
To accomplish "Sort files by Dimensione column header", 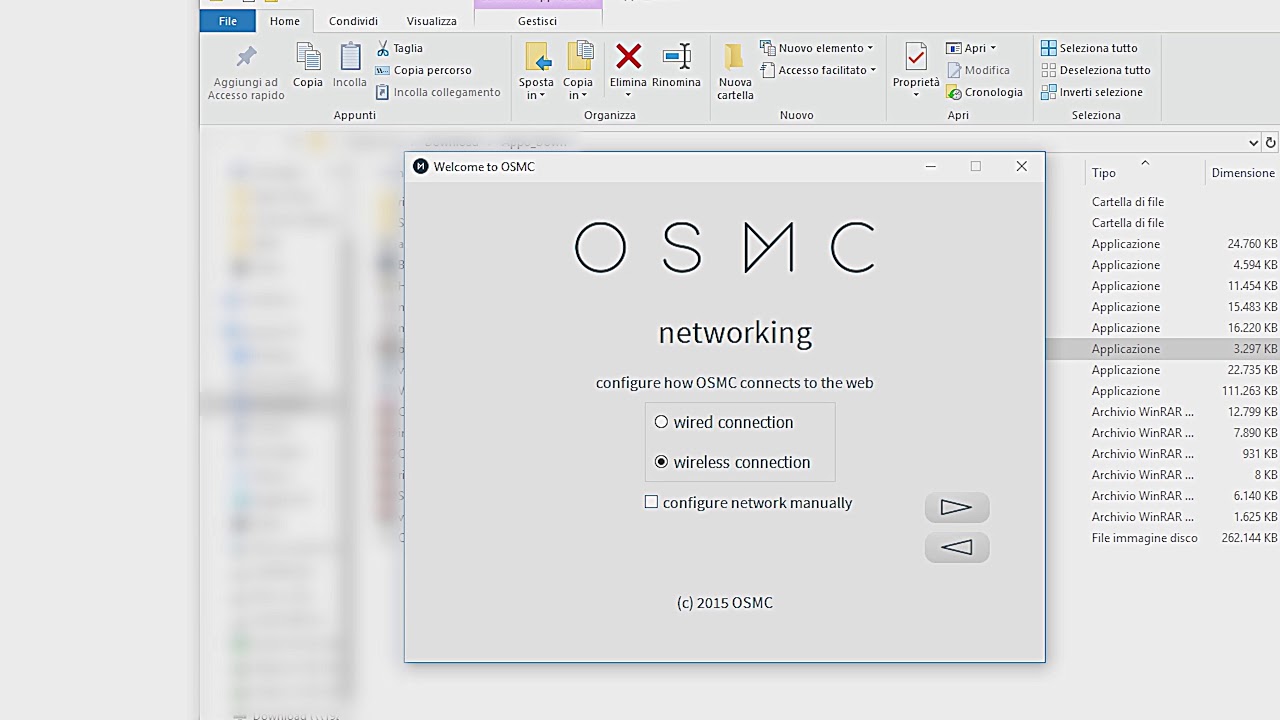I will click(x=1243, y=173).
